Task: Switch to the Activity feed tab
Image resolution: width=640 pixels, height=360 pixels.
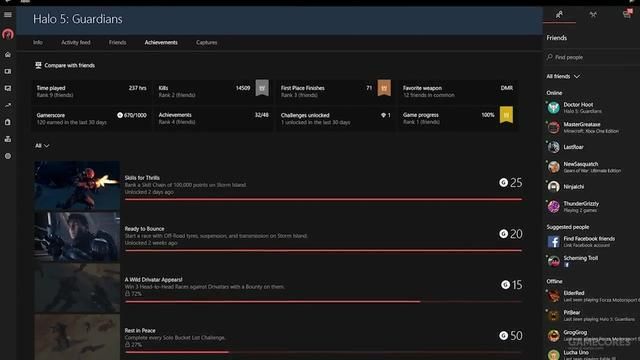Action: pos(76,42)
